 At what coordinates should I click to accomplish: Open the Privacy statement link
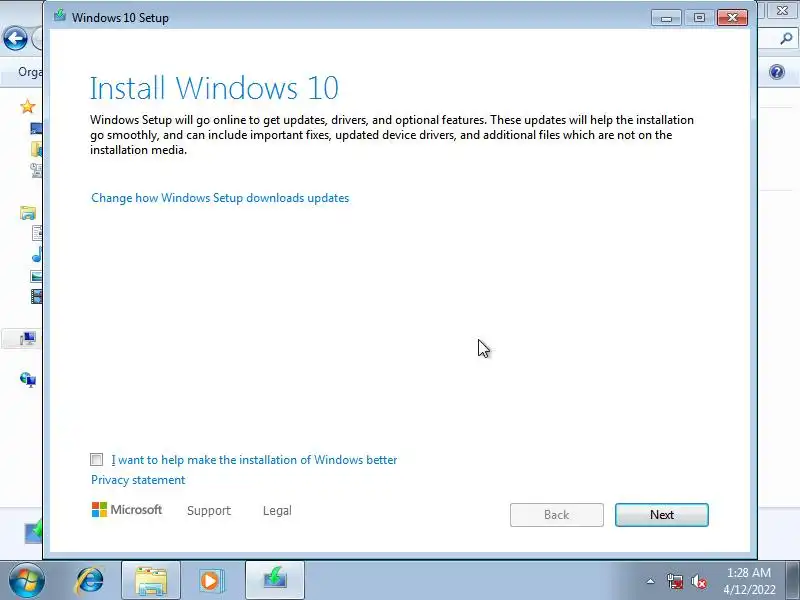138,480
